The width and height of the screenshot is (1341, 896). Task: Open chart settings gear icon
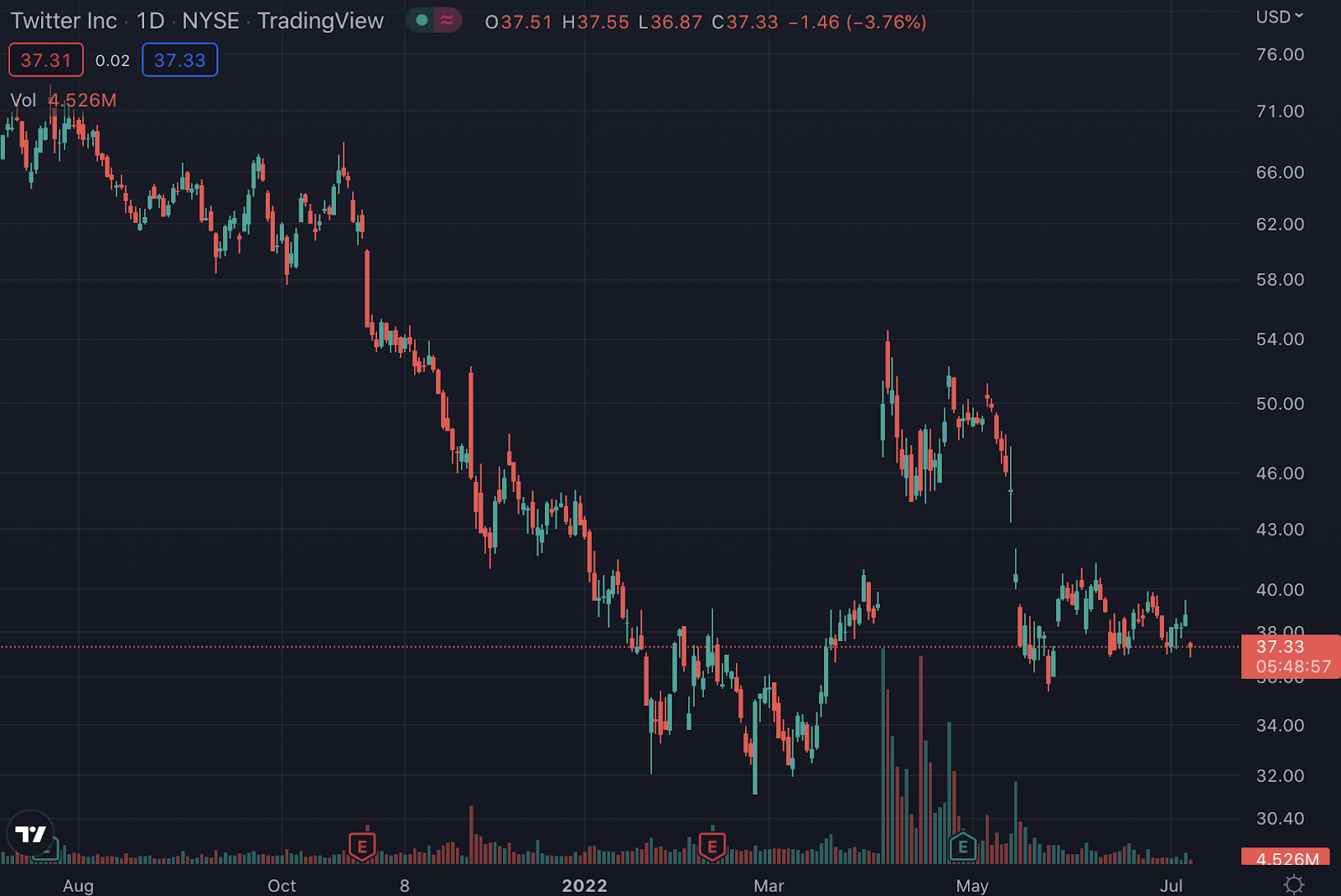point(1294,884)
